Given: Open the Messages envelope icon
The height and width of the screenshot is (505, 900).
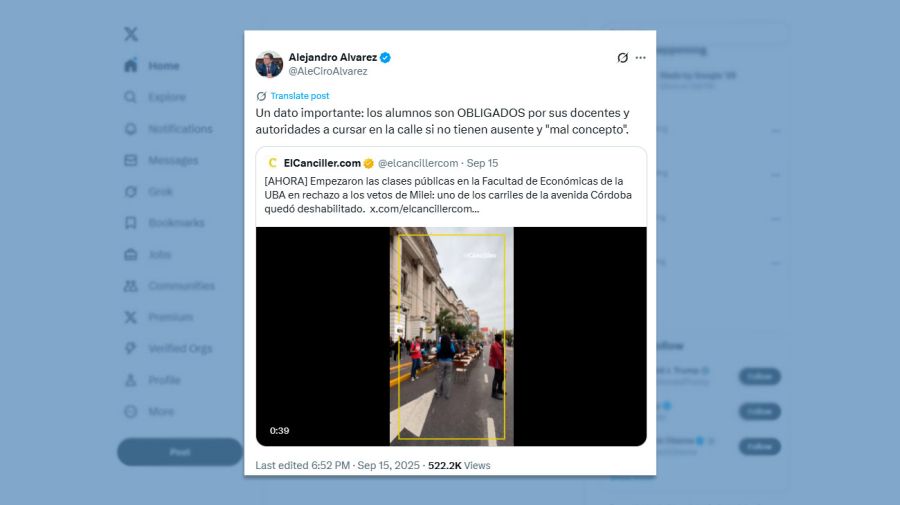Looking at the screenshot, I should (x=131, y=160).
